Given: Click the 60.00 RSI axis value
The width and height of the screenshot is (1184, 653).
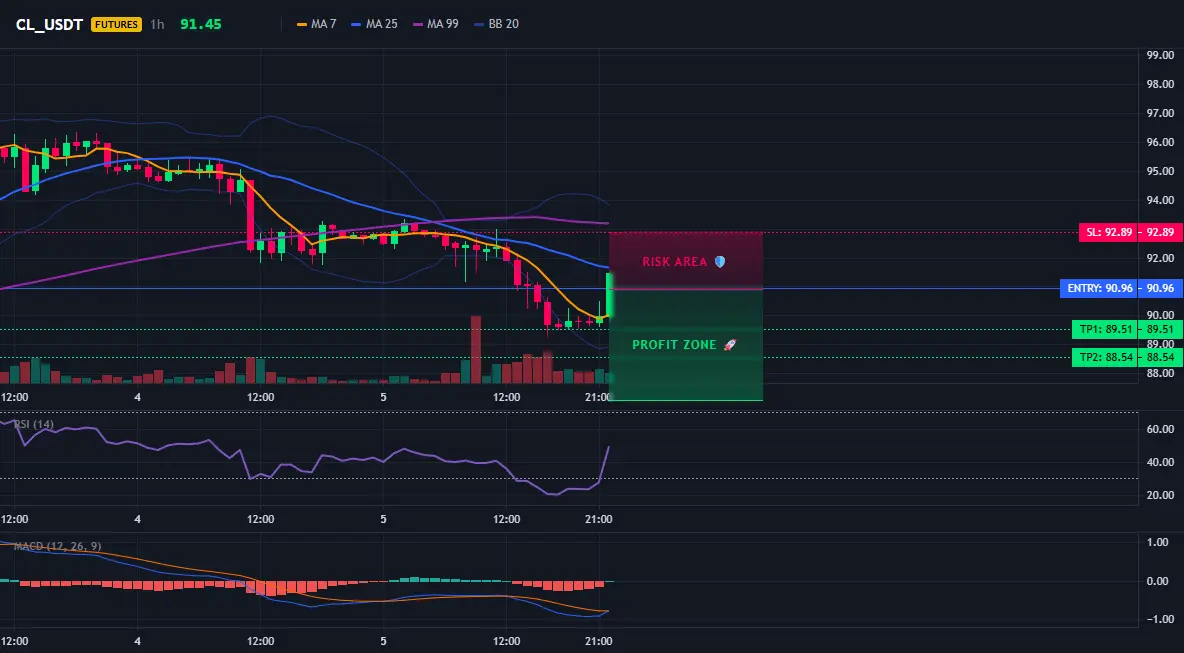Looking at the screenshot, I should click(x=1160, y=429).
